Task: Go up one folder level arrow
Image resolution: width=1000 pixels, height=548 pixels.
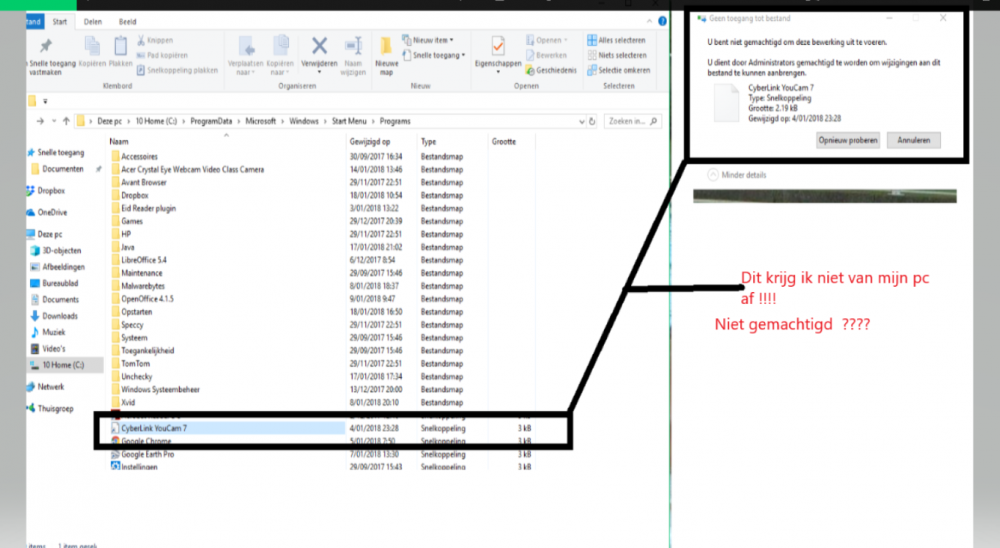Action: [x=66, y=121]
